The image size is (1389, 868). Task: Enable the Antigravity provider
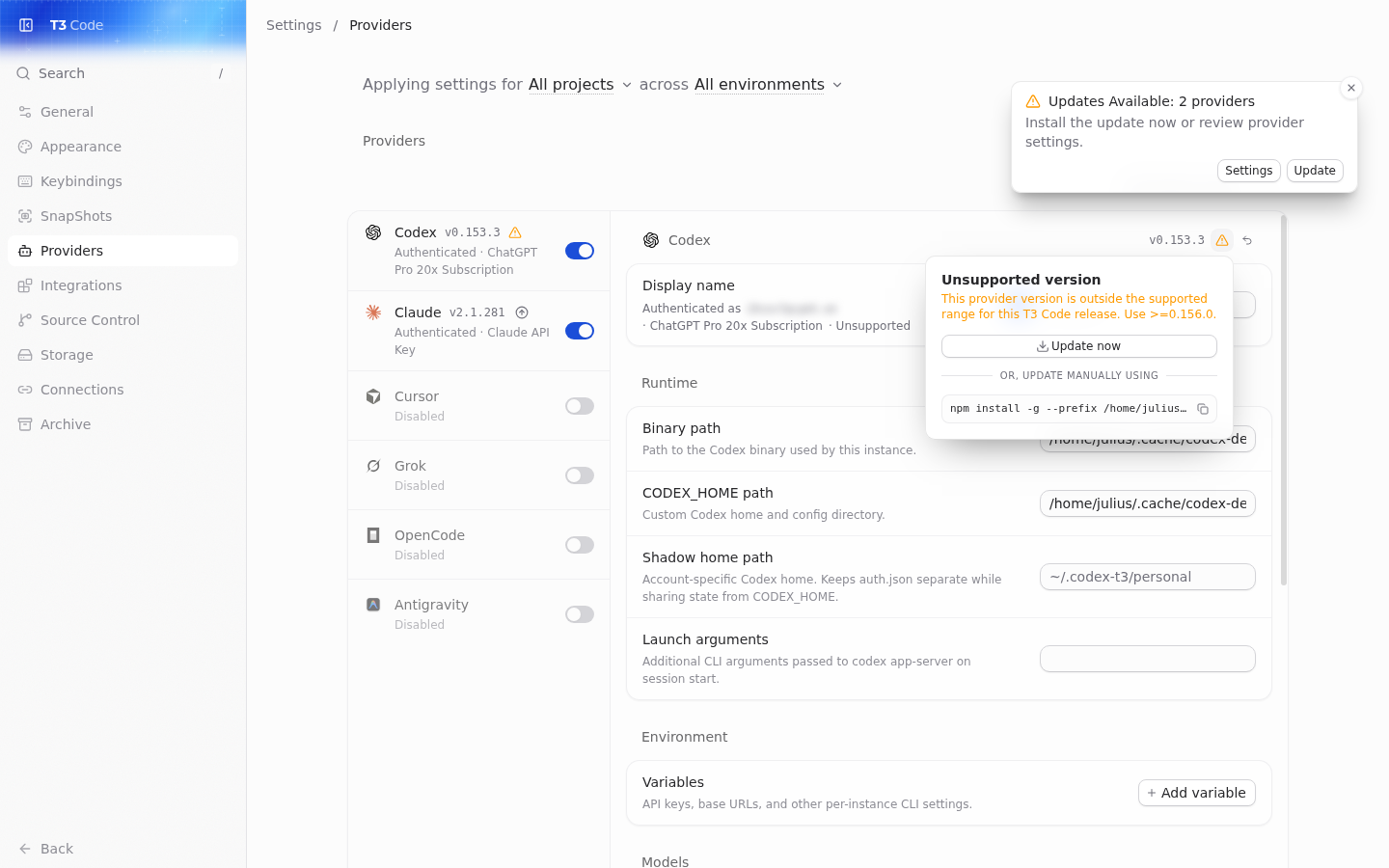point(580,614)
